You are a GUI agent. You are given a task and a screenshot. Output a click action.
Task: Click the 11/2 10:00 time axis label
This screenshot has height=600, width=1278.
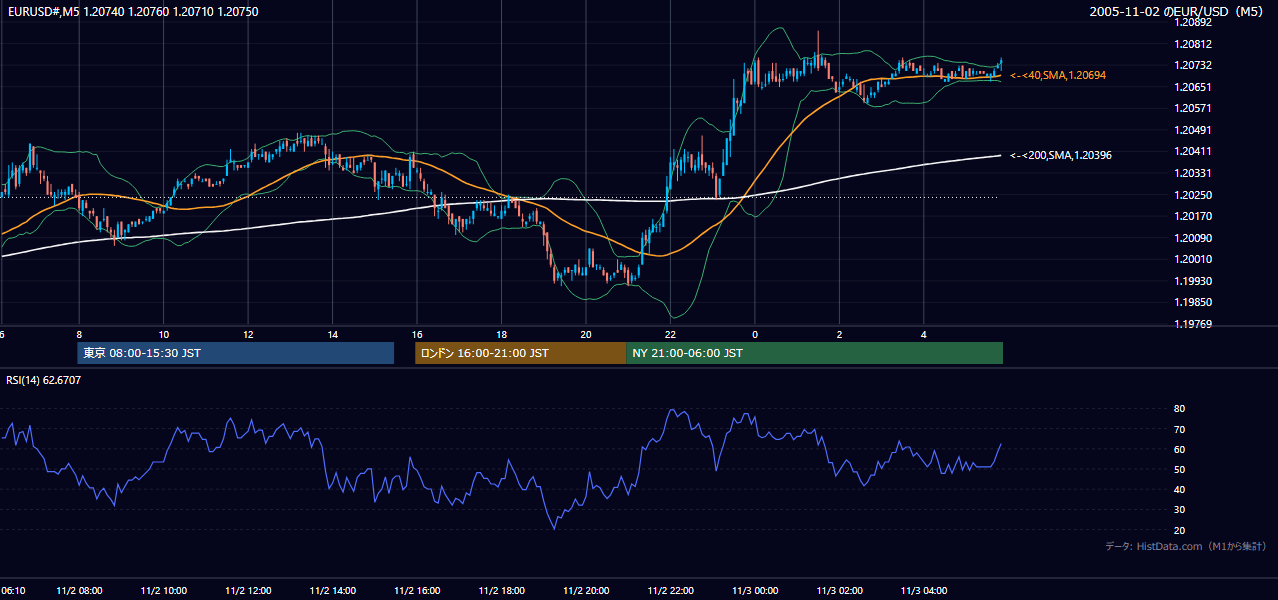[x=163, y=591]
